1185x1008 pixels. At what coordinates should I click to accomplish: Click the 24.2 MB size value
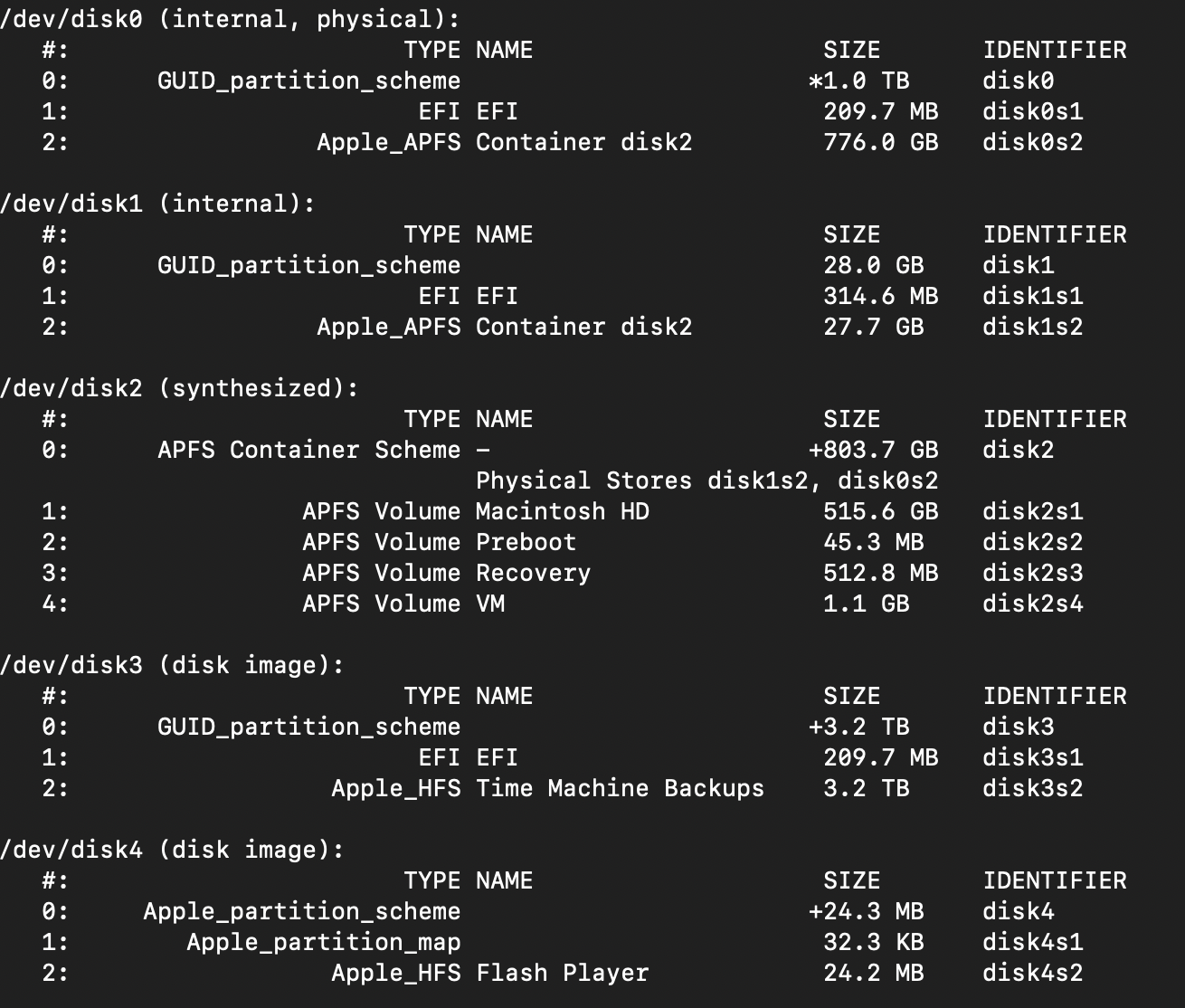coord(873,973)
